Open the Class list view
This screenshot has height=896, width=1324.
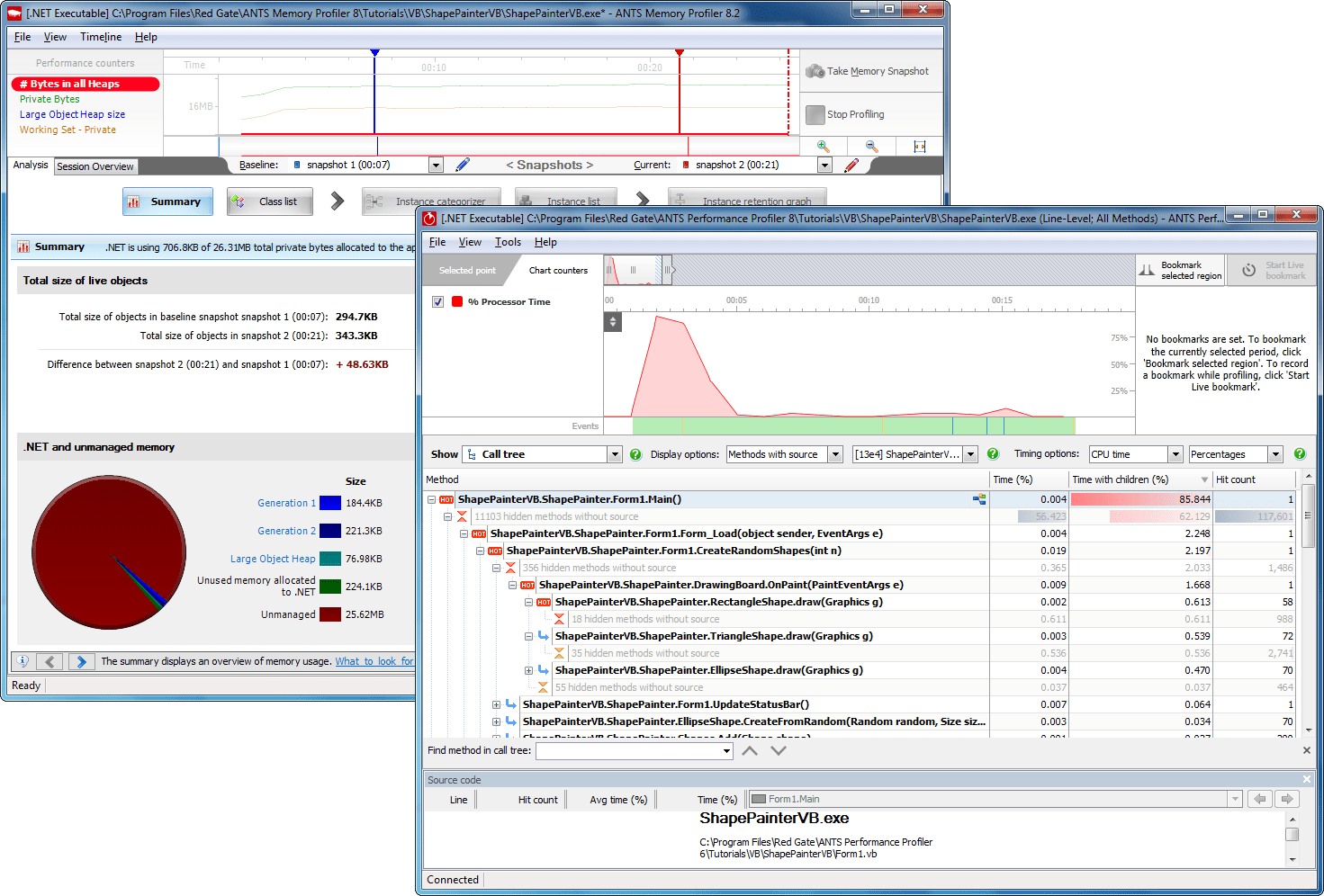269,201
